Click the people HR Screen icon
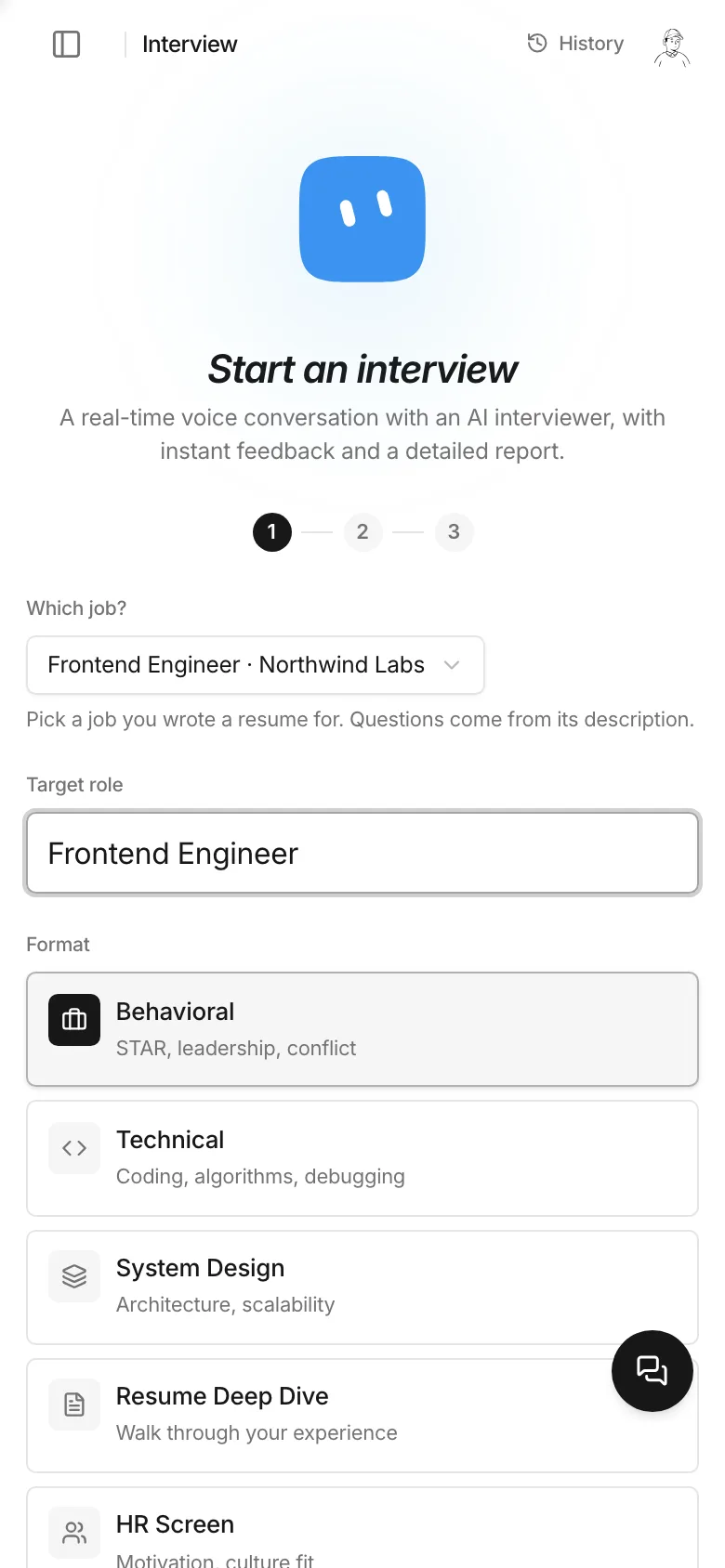Viewport: 725px width, 1568px height. tap(74, 1533)
